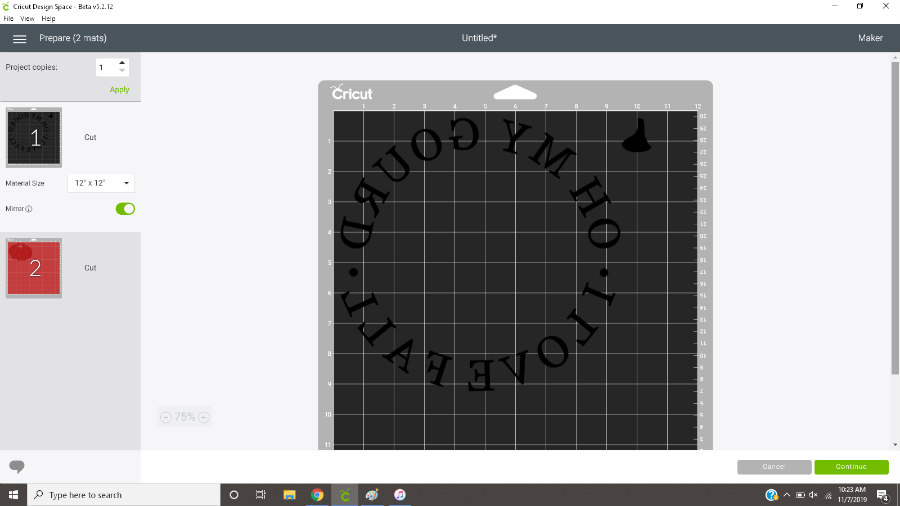Open Google Chrome from the taskbar
The image size is (900, 506).
317,495
